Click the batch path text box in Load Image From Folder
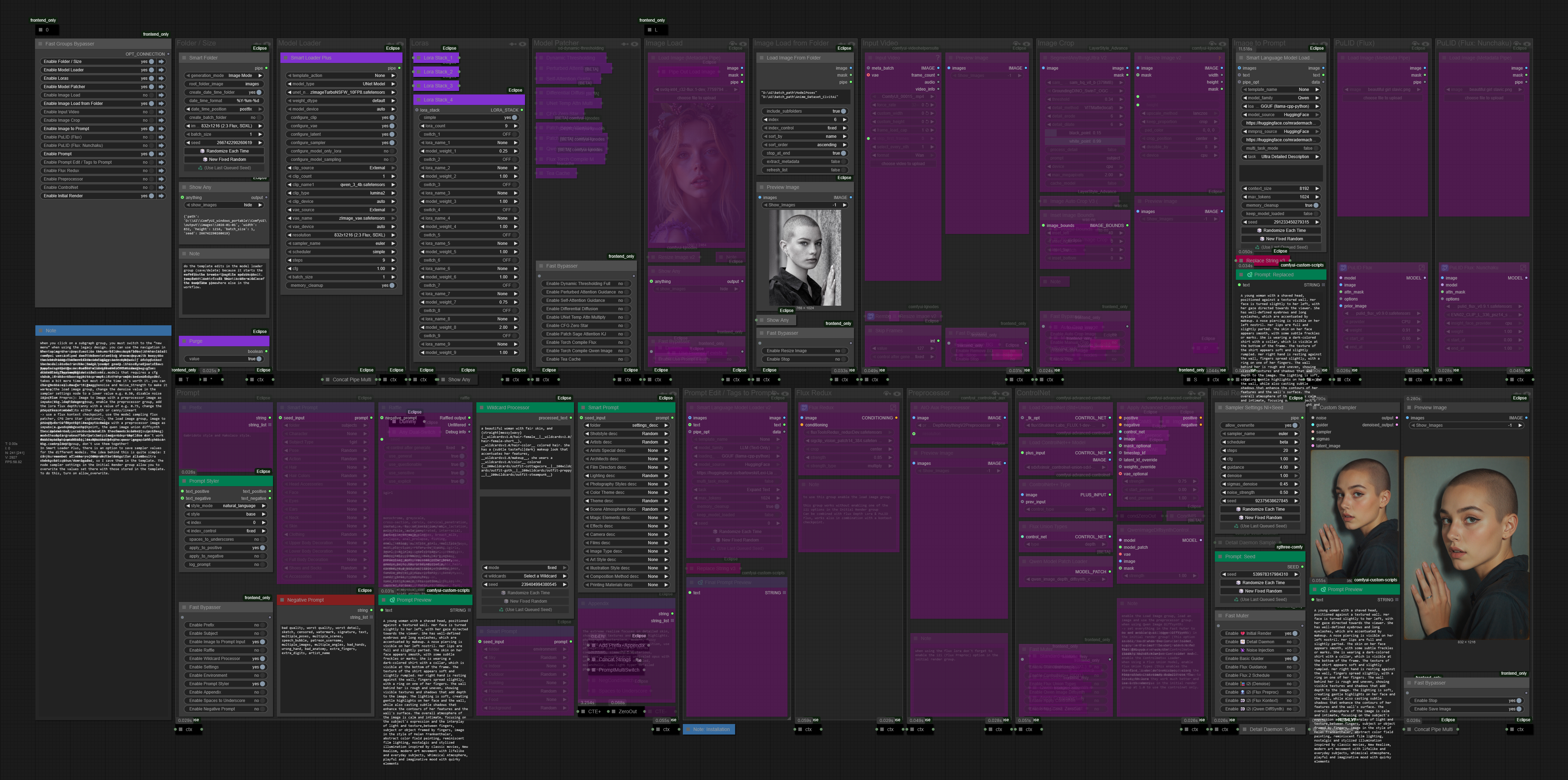 click(805, 96)
